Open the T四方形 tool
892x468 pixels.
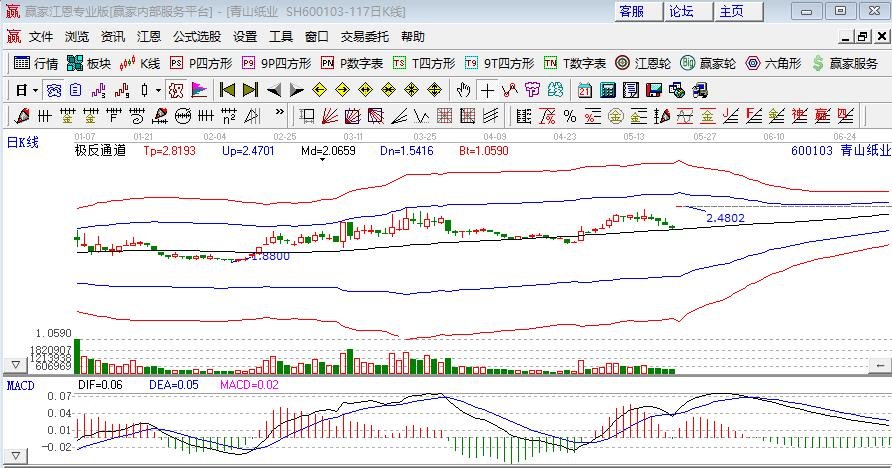(424, 63)
